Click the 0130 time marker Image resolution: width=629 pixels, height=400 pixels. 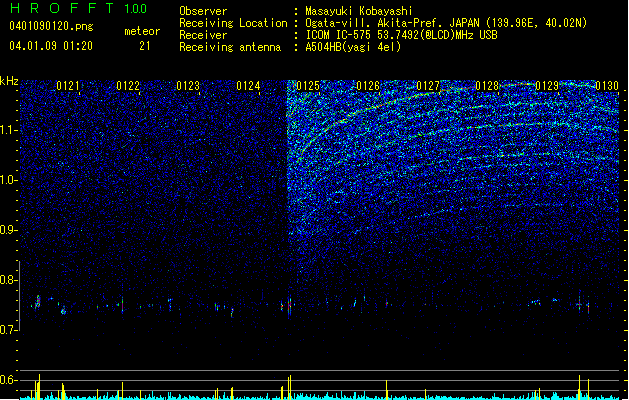click(x=607, y=86)
